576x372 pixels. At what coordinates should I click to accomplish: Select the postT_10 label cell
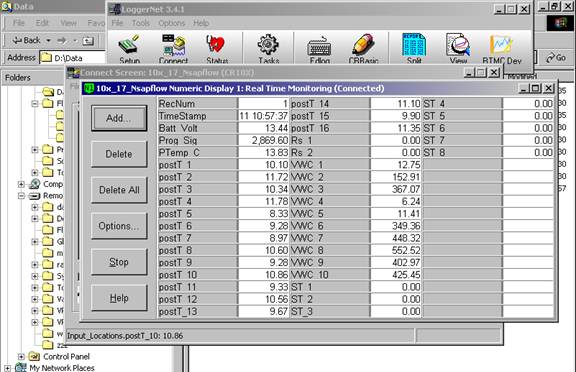point(198,275)
